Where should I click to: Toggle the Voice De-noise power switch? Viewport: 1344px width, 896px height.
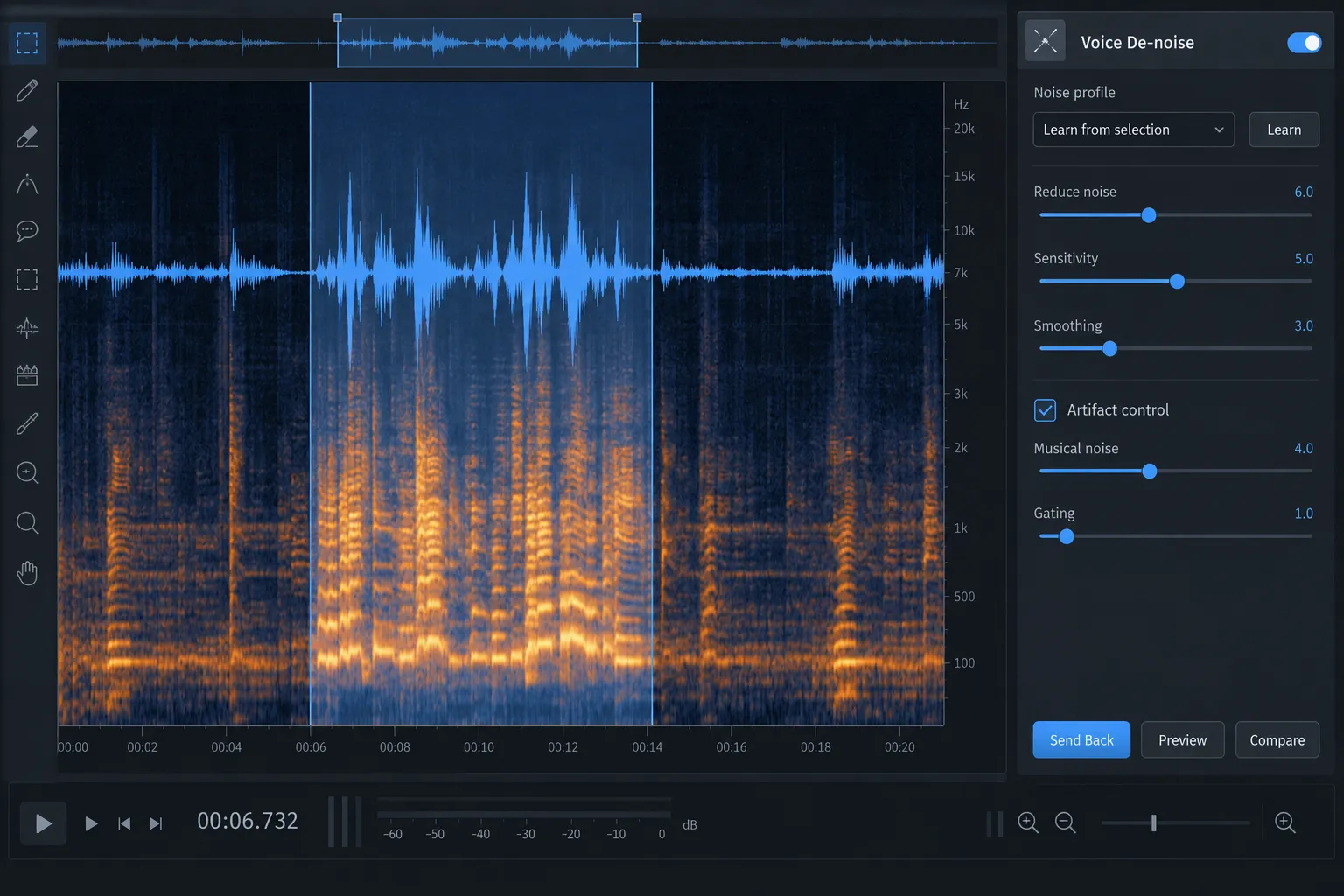(x=1305, y=43)
